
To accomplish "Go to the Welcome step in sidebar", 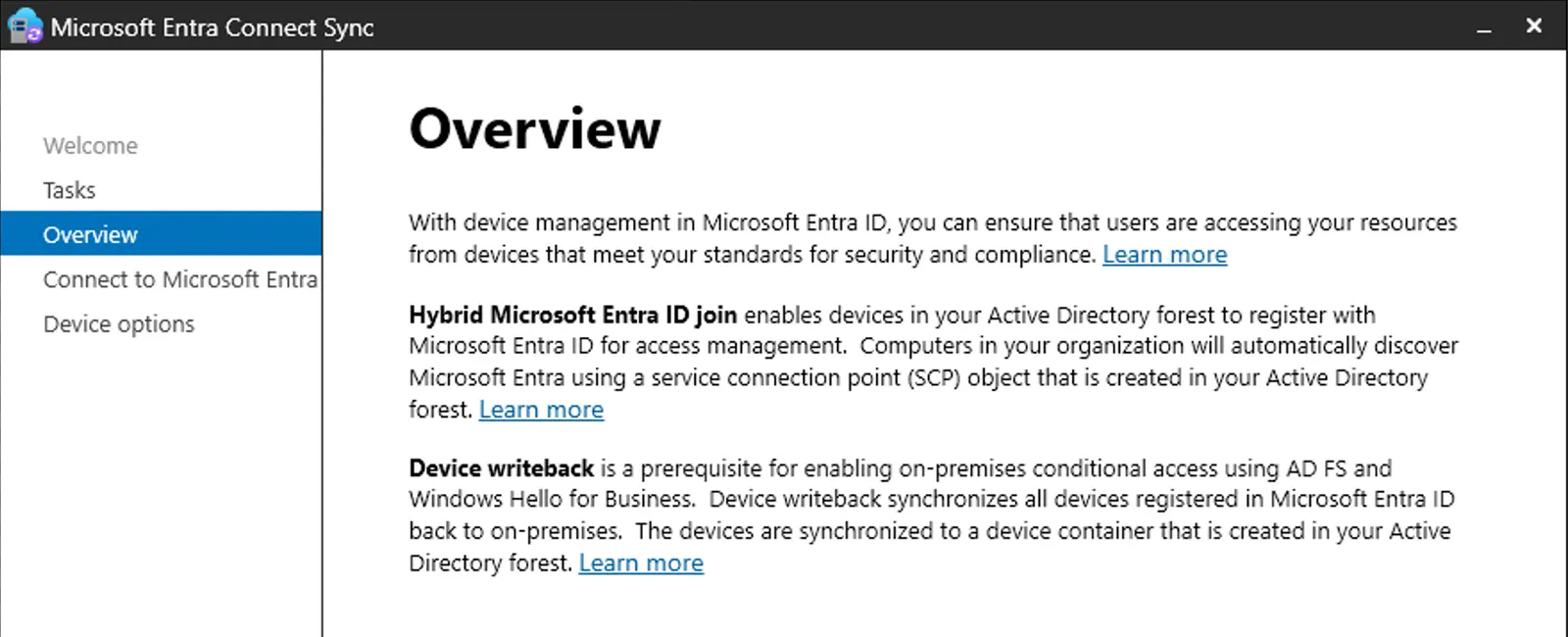I will pos(90,146).
